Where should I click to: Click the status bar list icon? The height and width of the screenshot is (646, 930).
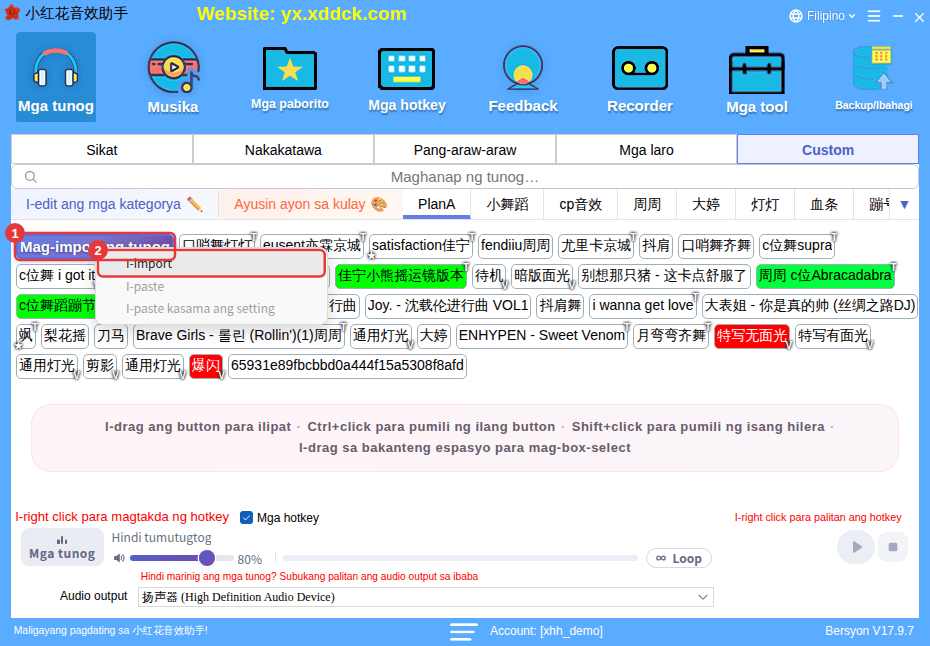coord(463,631)
